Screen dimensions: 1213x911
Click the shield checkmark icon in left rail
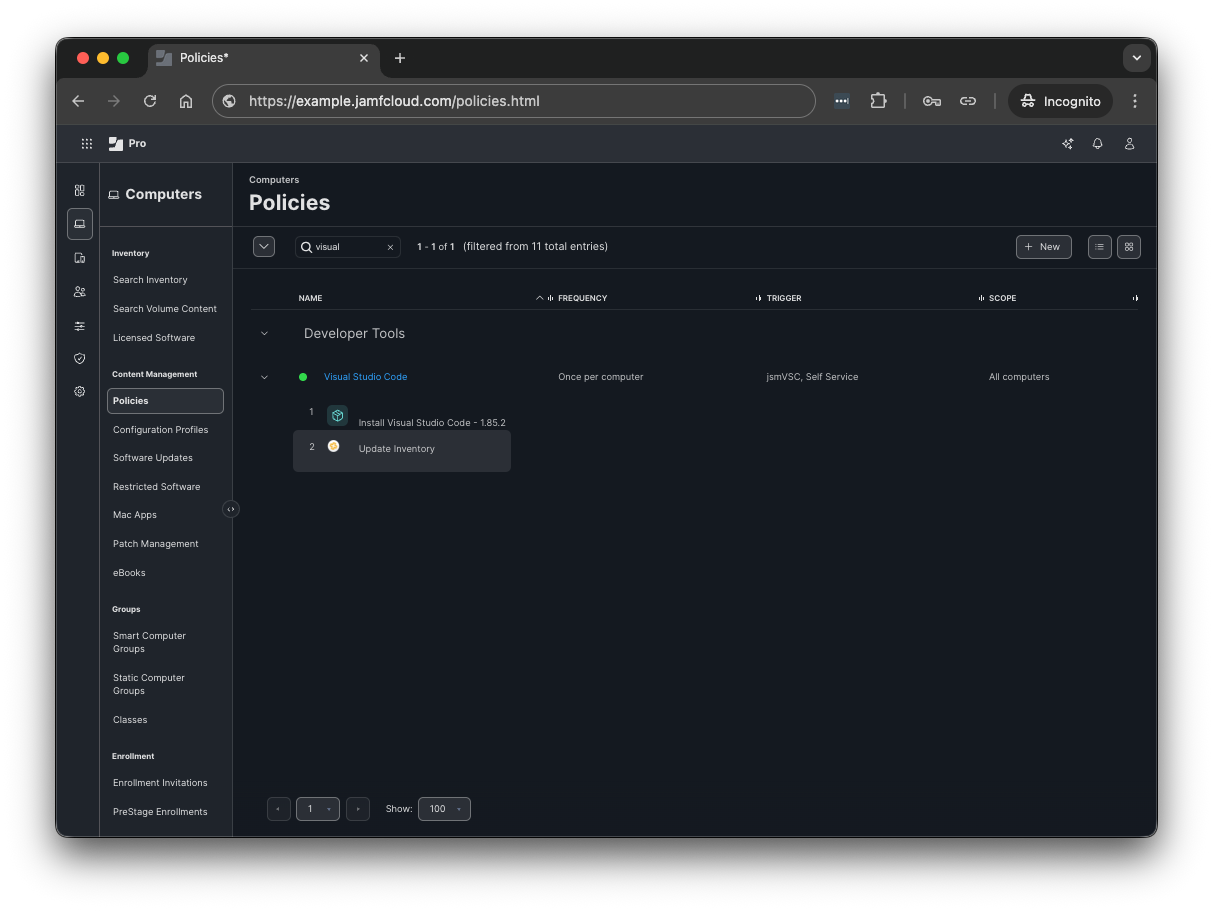(80, 358)
